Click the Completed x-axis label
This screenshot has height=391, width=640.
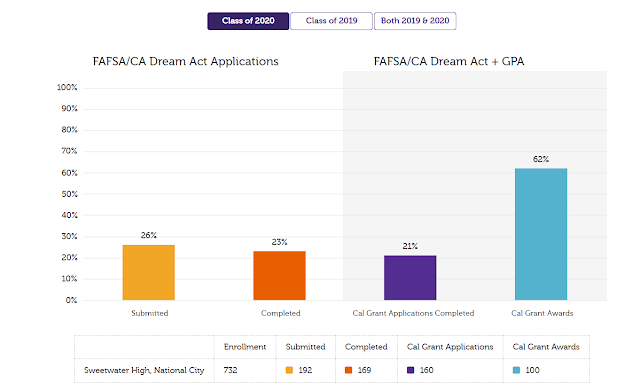click(281, 313)
